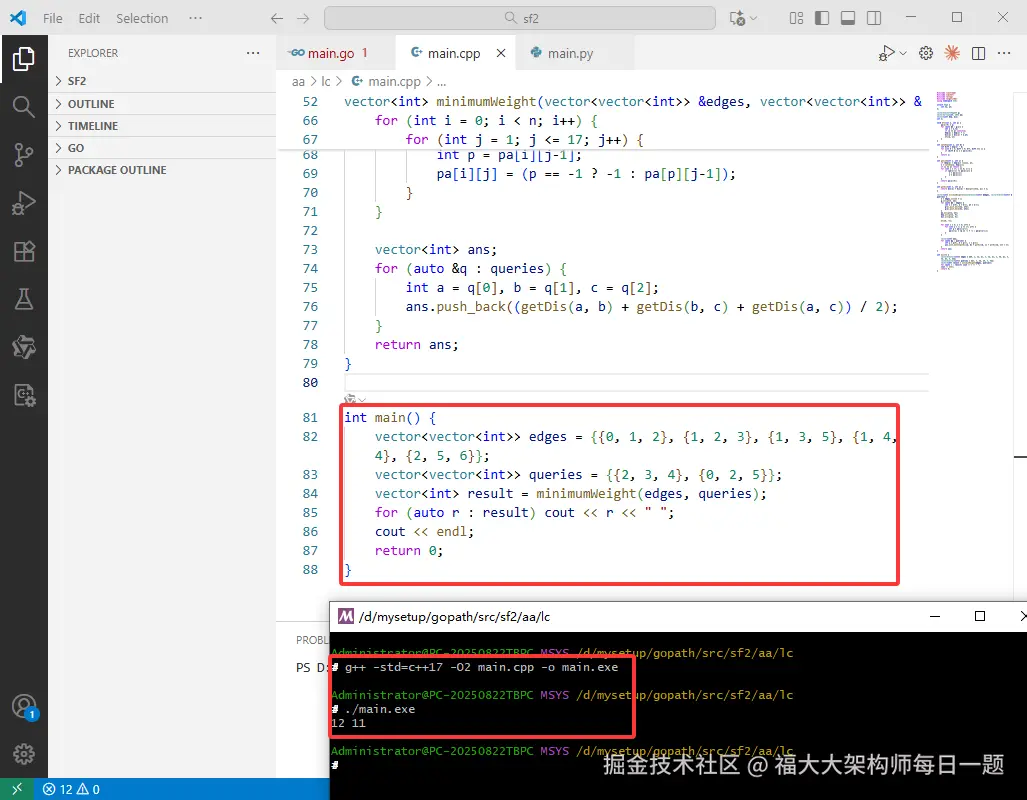Viewport: 1027px width, 800px height.
Task: Expand the SF2 folder section
Action: tap(162, 81)
